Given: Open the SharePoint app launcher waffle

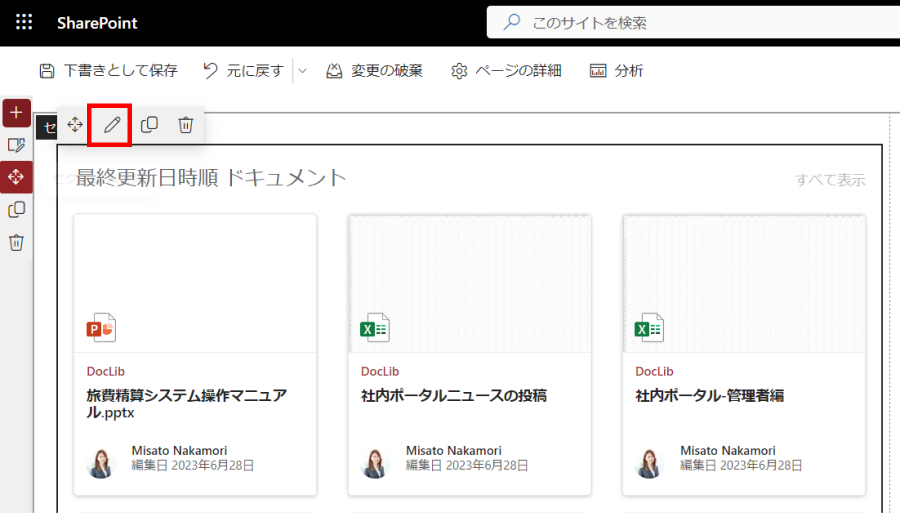Looking at the screenshot, I should 24,22.
